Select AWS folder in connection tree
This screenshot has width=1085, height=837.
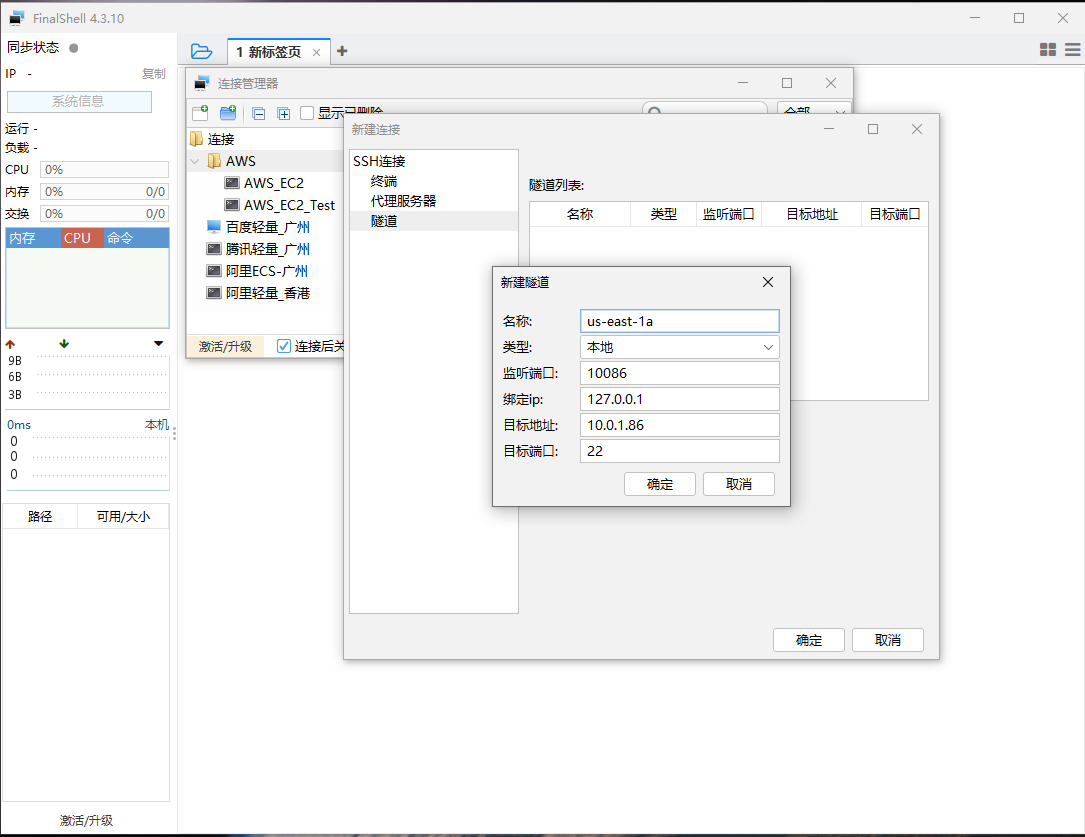pyautogui.click(x=241, y=161)
